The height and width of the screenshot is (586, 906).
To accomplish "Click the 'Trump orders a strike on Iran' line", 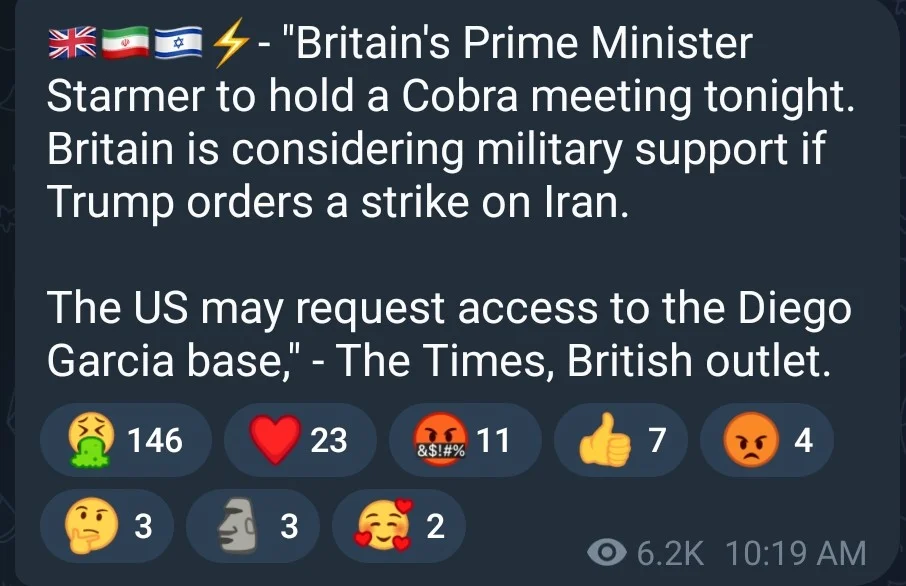I will point(337,202).
